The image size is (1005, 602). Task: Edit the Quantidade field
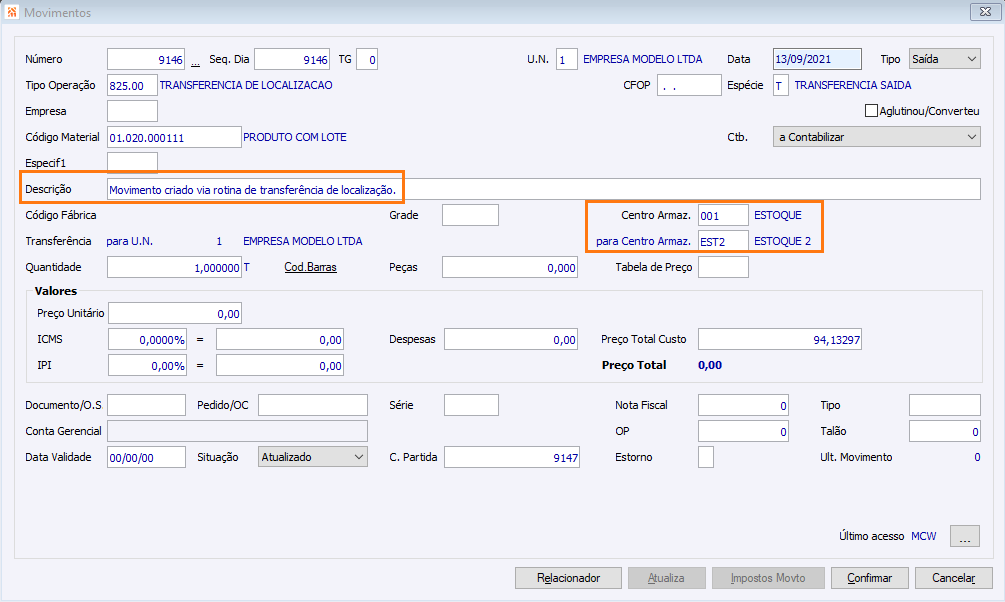174,267
